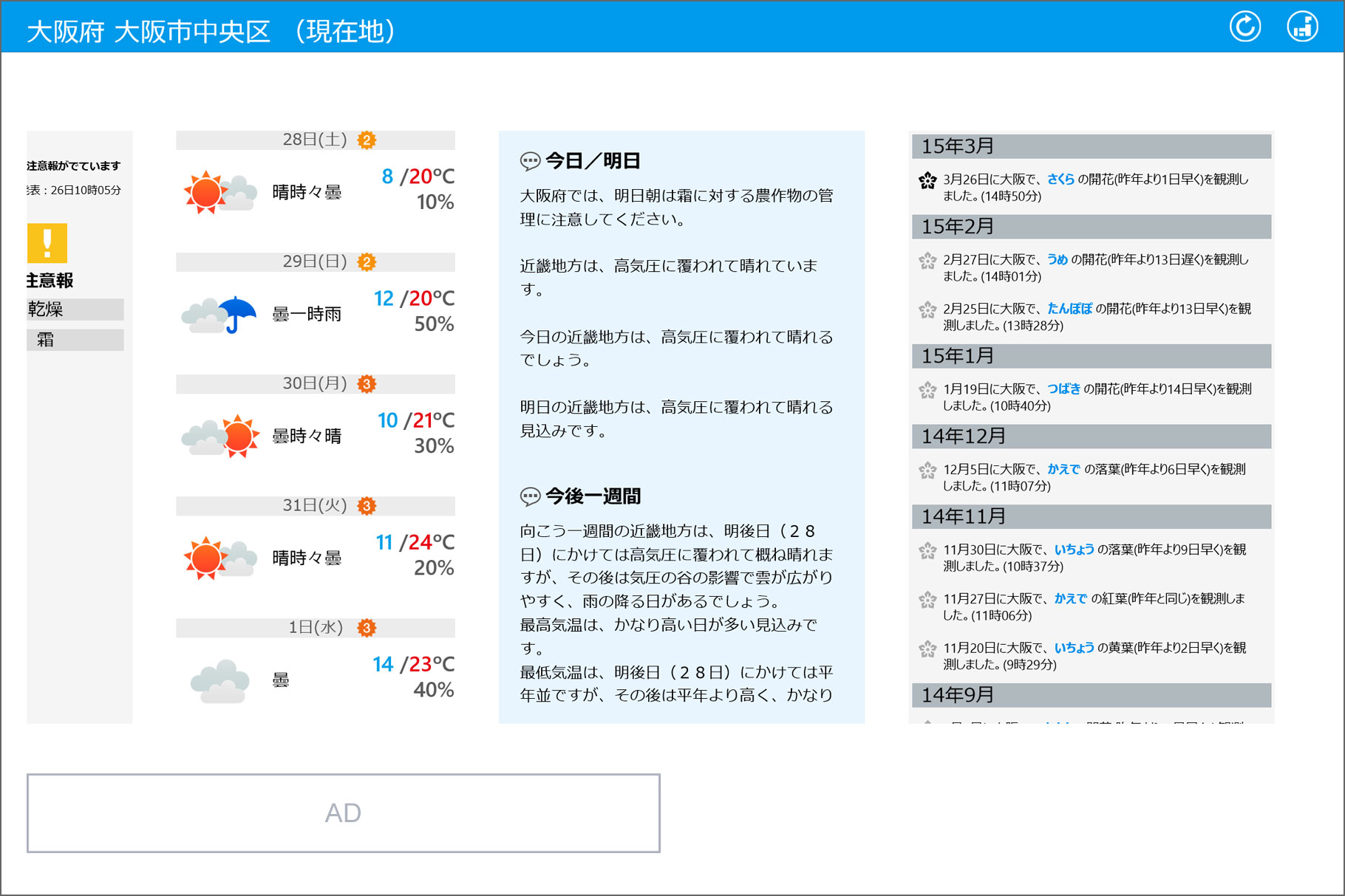Click the cloudy icon for 1日(水)

(x=219, y=680)
